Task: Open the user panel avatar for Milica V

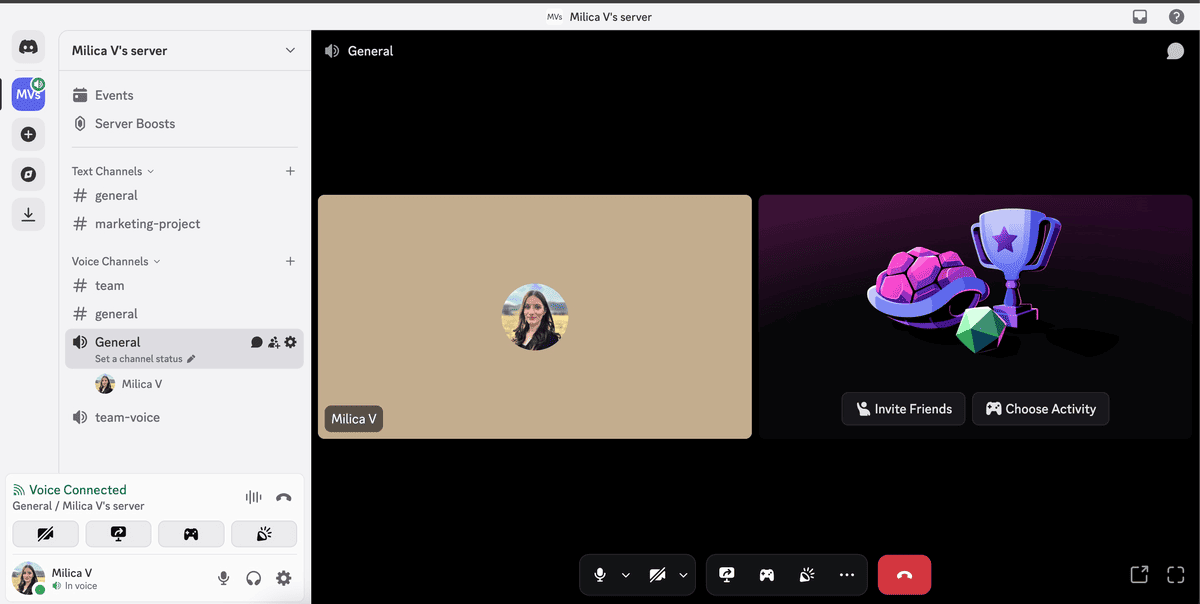Action: pos(28,578)
